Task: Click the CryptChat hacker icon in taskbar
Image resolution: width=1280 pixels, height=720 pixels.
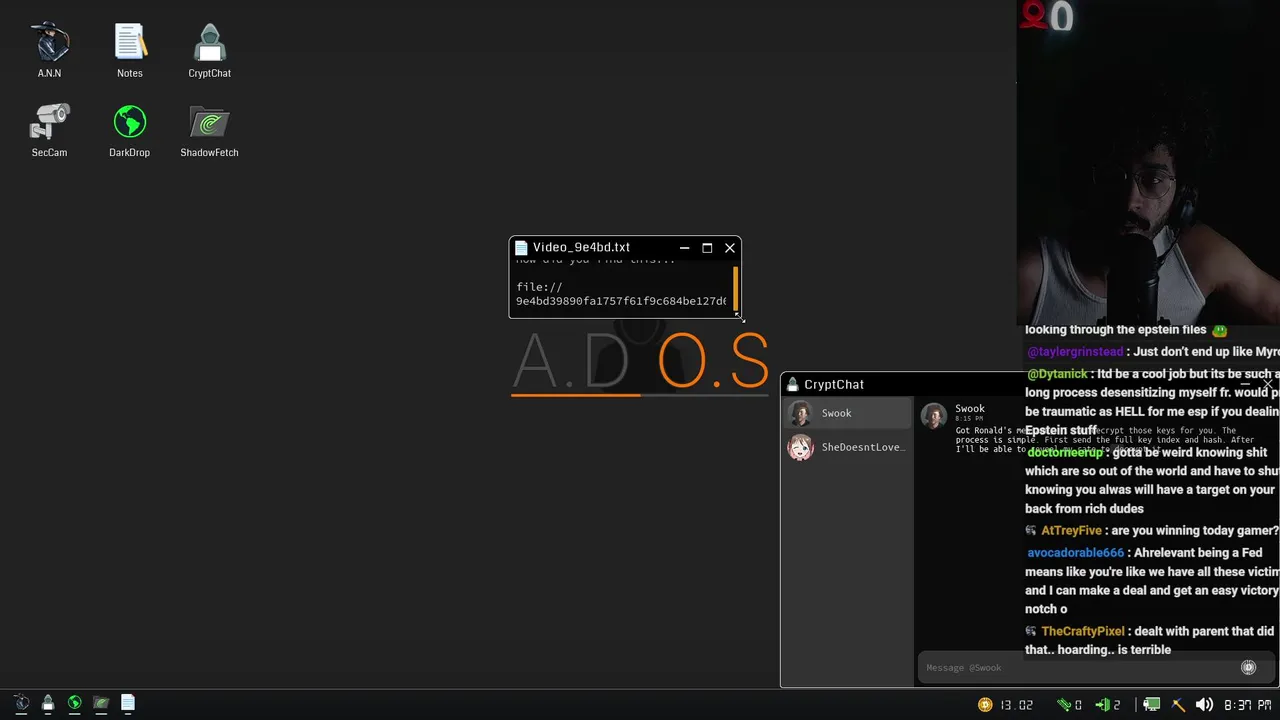Action: [48, 704]
